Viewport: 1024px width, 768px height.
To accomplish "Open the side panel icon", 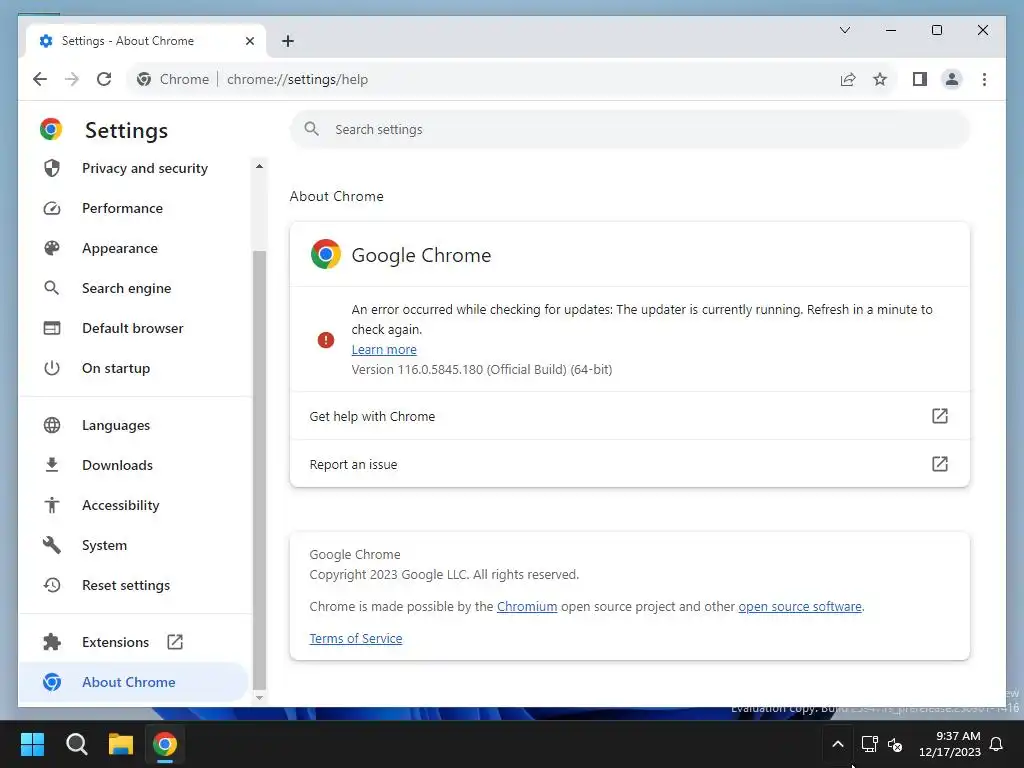I will click(920, 79).
